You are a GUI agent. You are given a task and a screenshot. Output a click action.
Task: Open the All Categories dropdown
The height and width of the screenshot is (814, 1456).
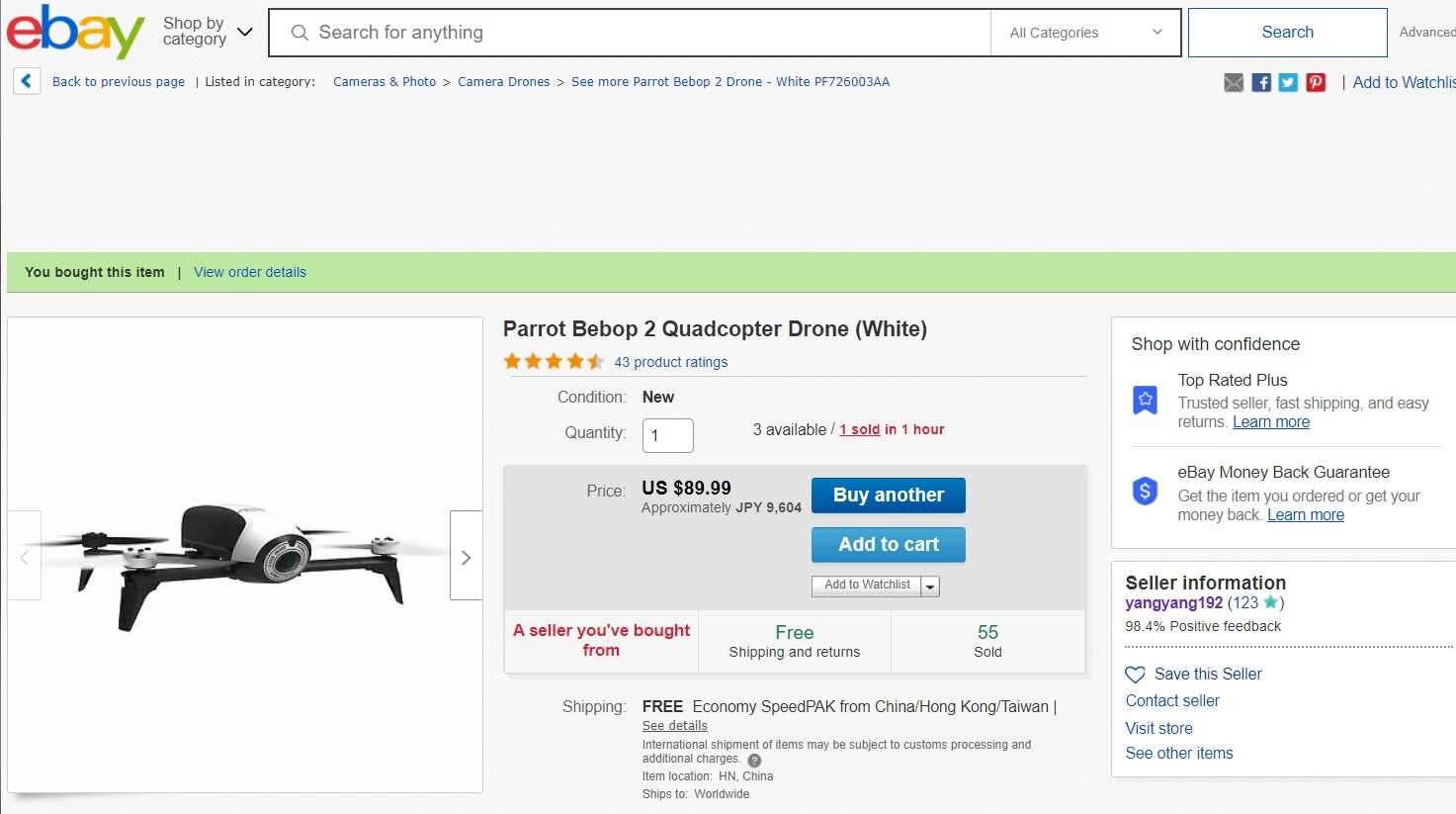click(1084, 33)
